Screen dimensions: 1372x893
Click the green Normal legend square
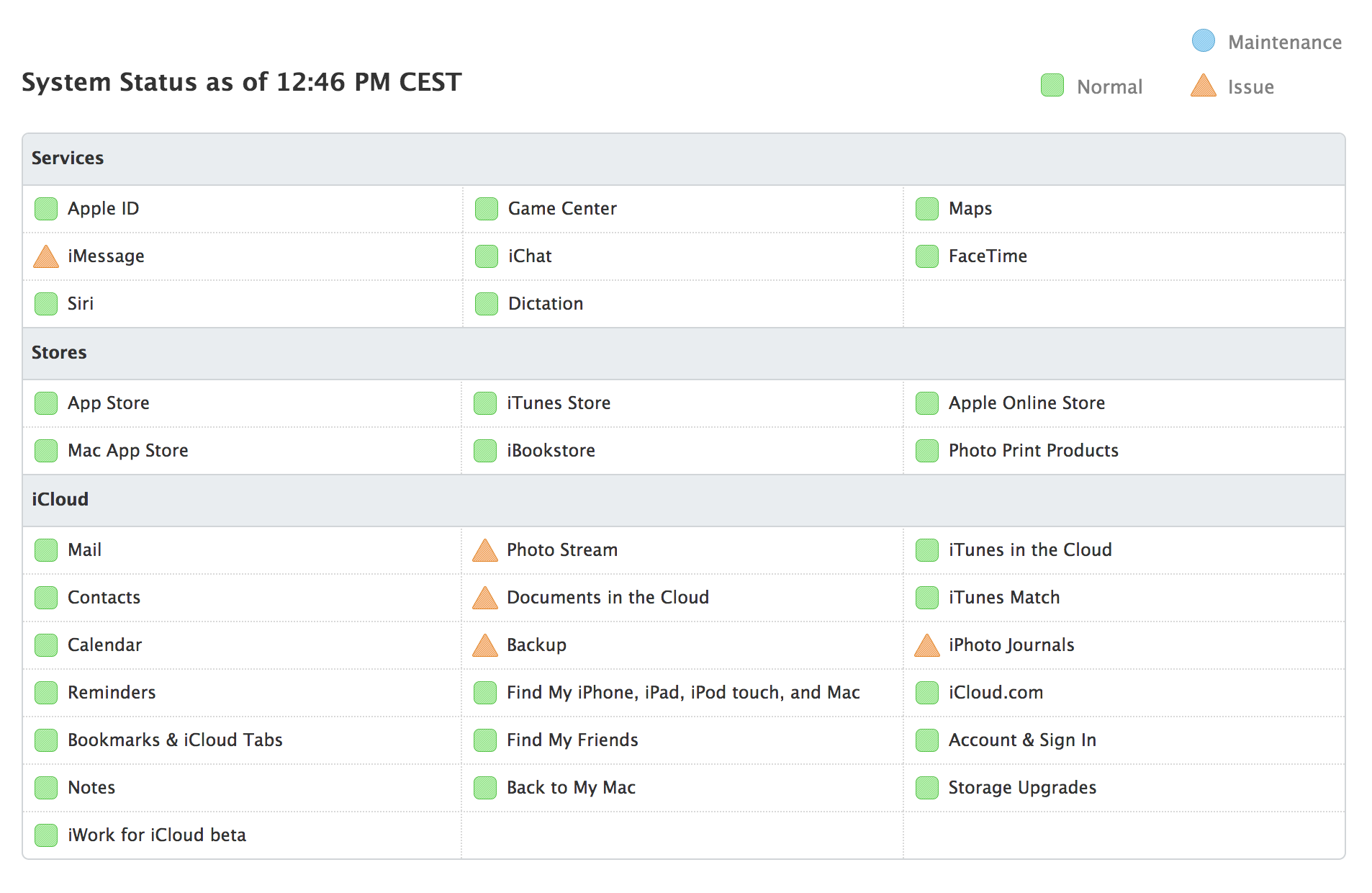1052,85
